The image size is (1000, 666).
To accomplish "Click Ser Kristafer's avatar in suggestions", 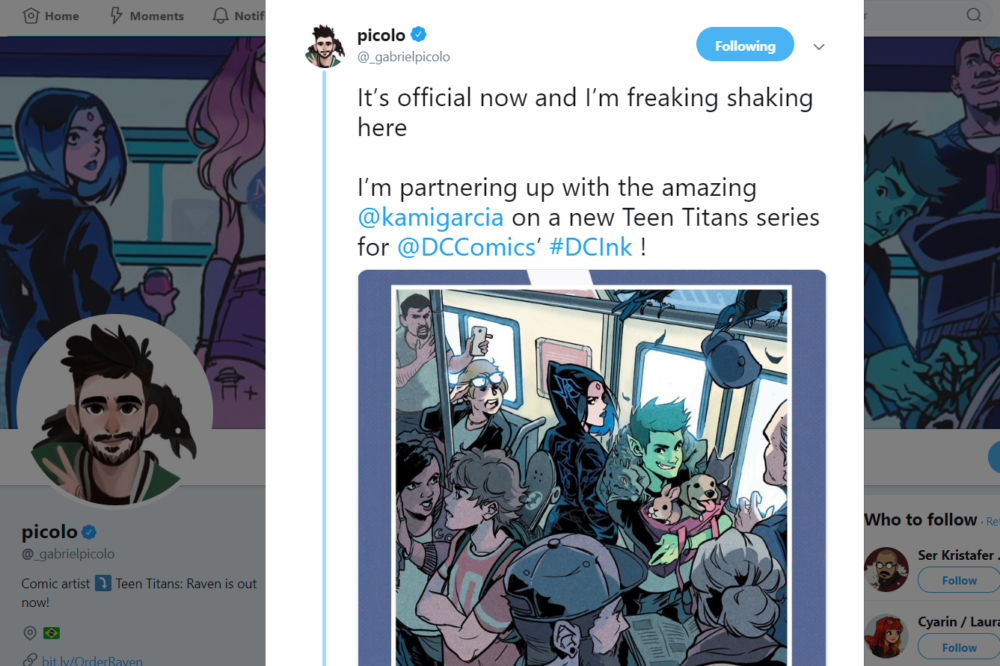I will pyautogui.click(x=886, y=569).
